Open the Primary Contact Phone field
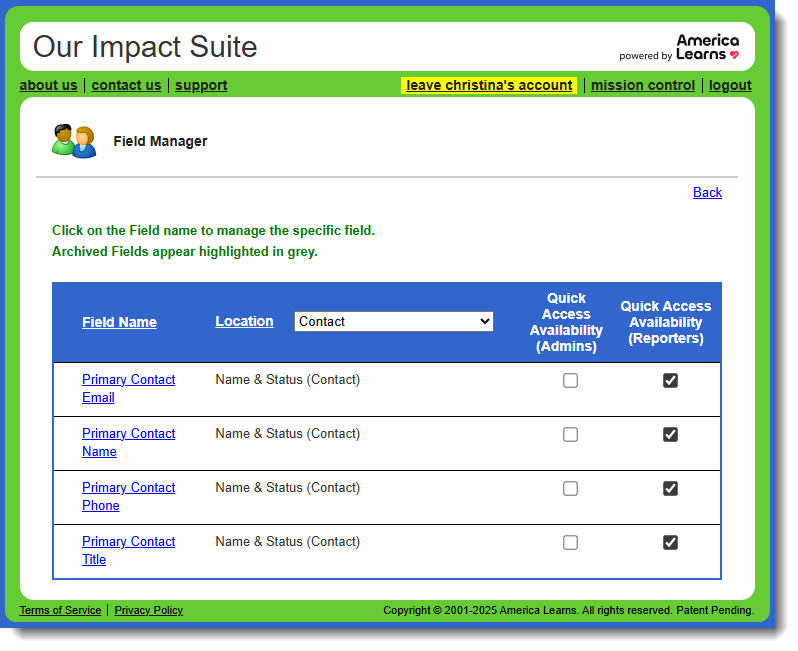Screen dimensions: 798x651 (x=128, y=496)
